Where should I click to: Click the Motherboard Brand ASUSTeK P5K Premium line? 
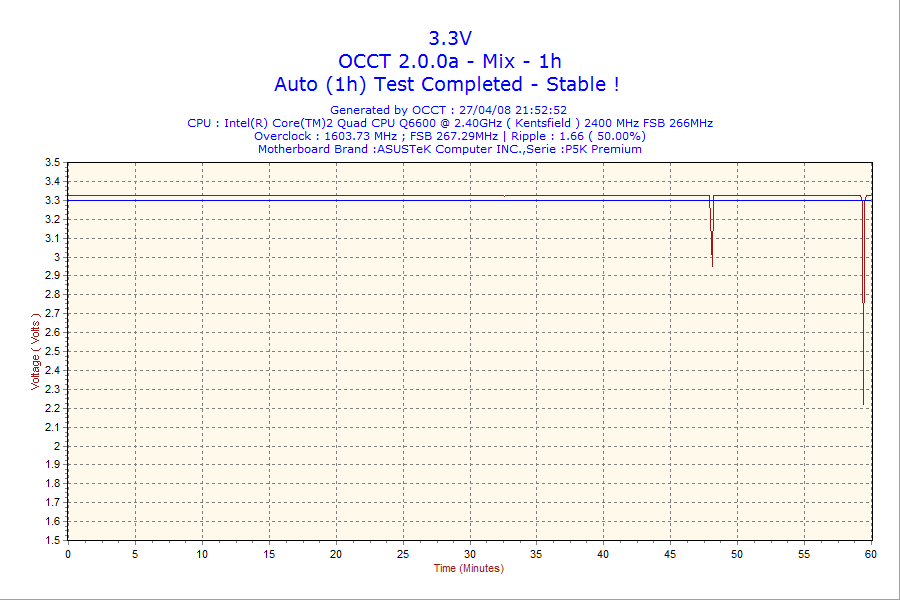point(449,149)
